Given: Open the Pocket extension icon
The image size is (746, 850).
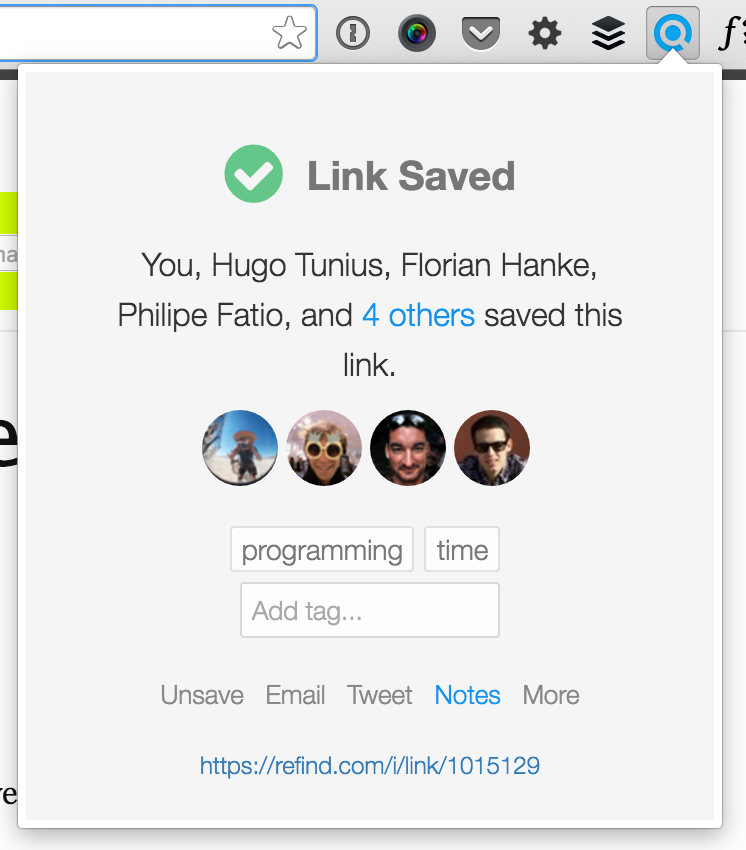Looking at the screenshot, I should point(480,34).
